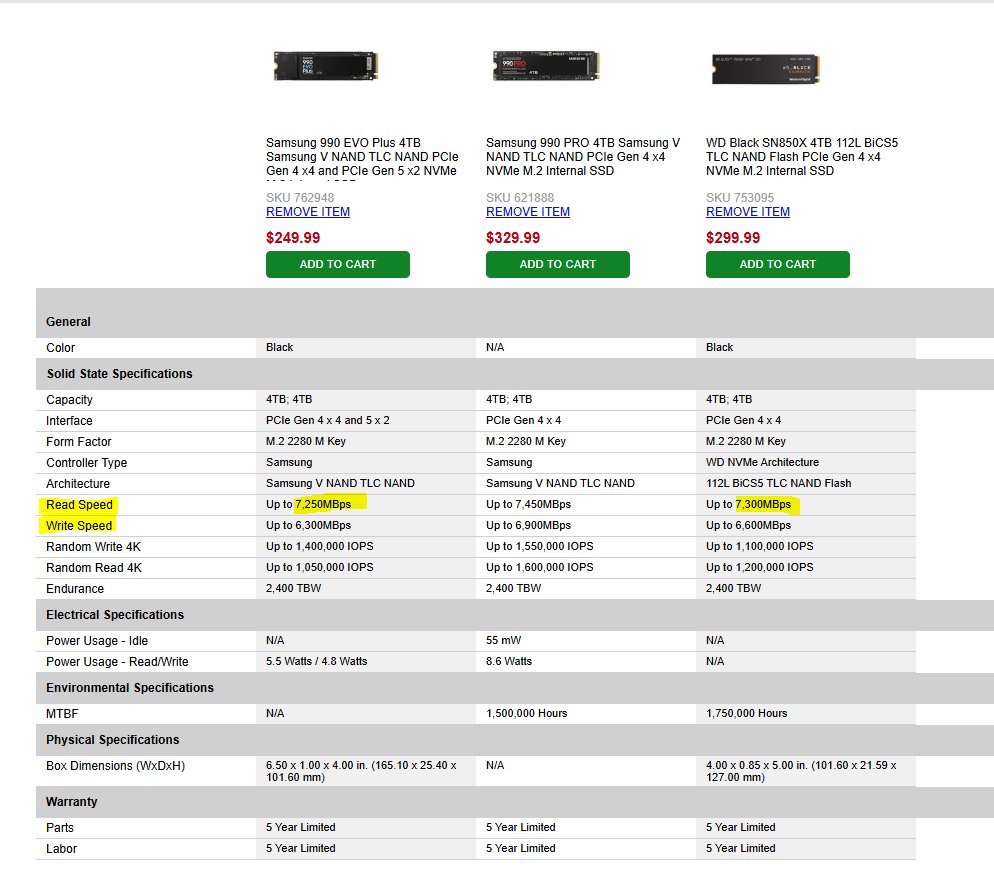Open the Samsung 990 EVO Plus product image
Screen dimensions: 994x871
click(x=326, y=66)
